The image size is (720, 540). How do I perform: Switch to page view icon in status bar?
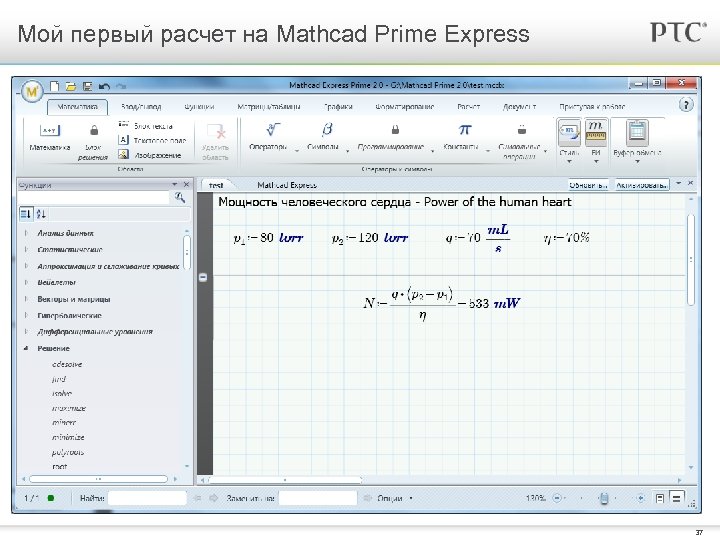tap(660, 498)
